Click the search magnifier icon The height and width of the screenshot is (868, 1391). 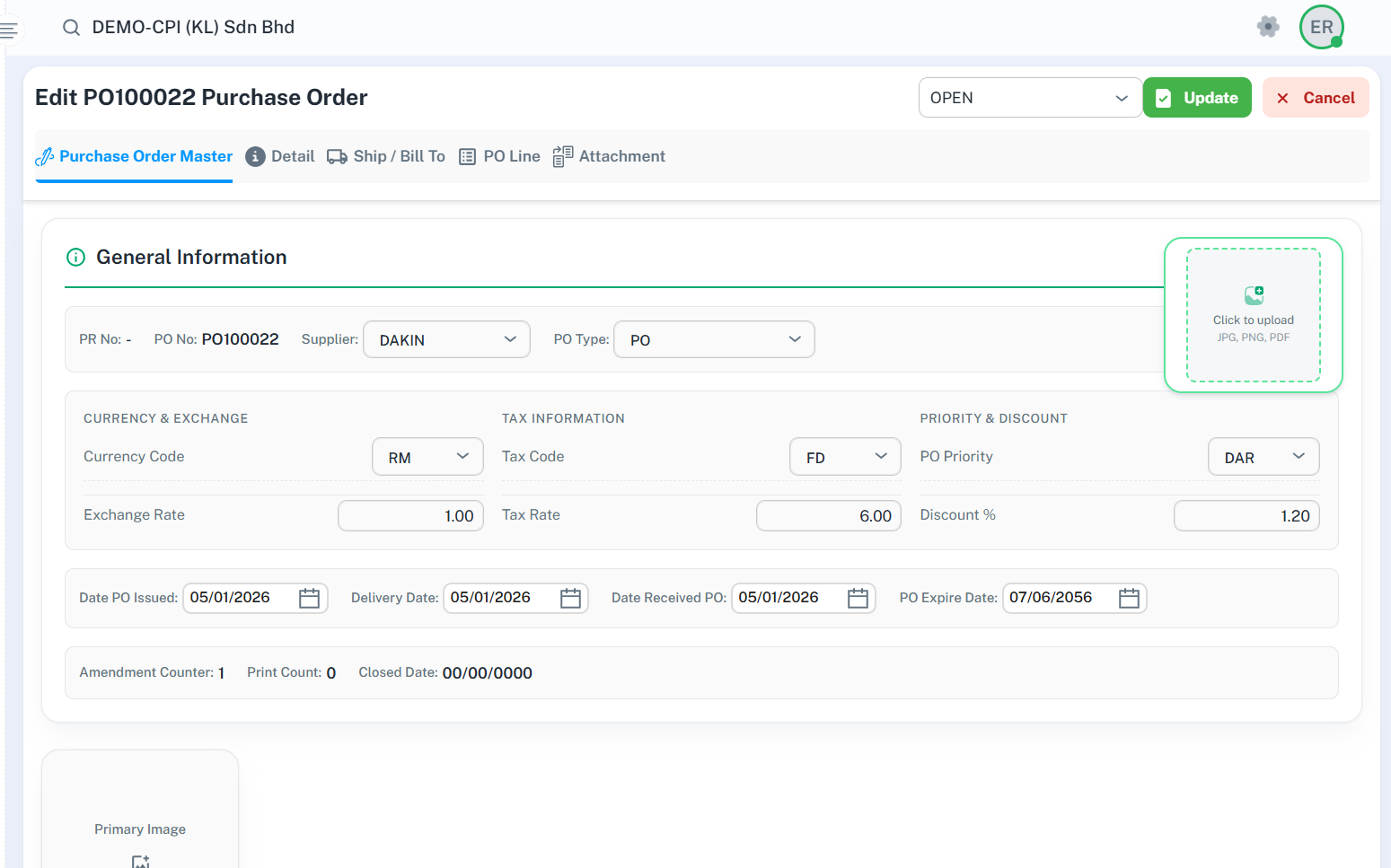71,28
